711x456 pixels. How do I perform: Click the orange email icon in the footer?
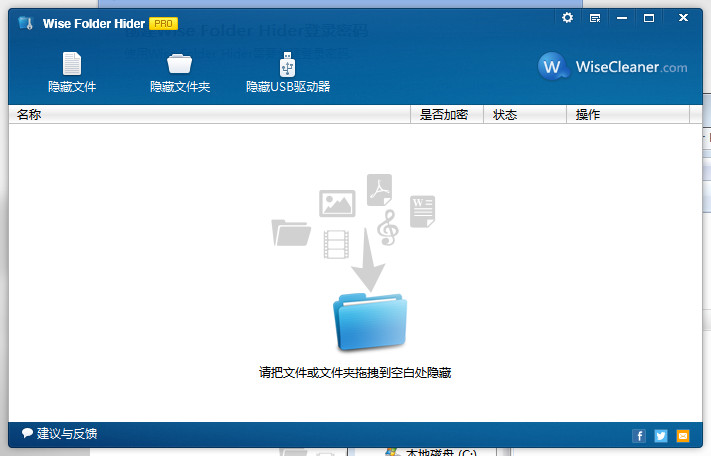(x=683, y=436)
